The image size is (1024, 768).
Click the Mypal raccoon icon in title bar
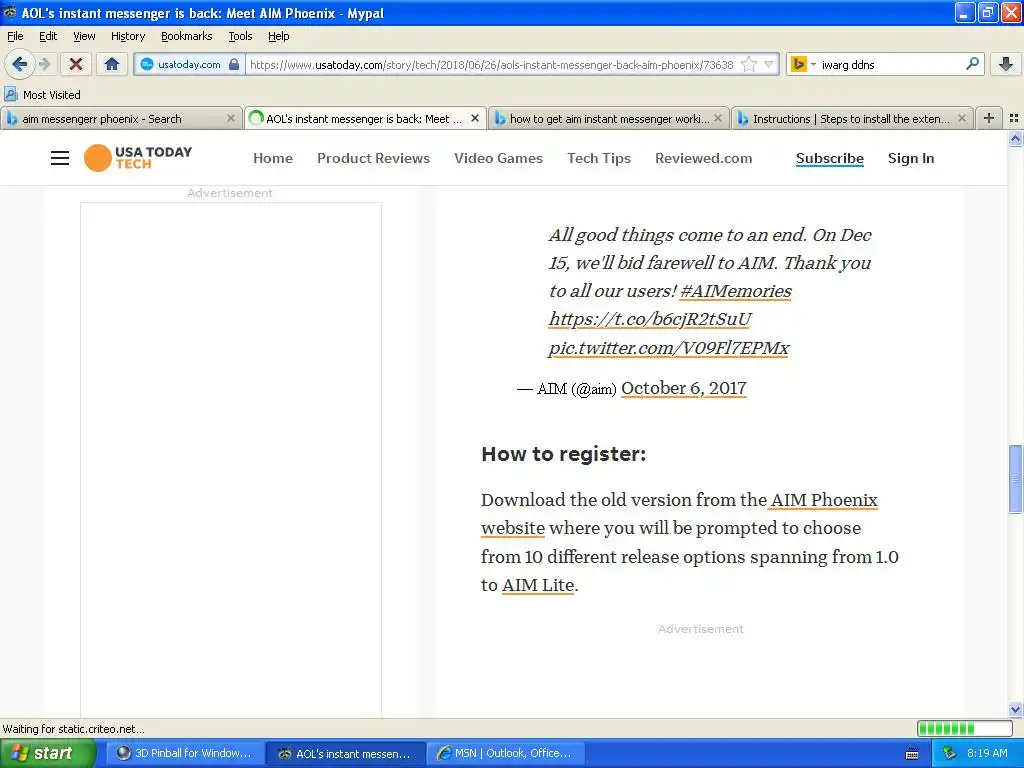tap(10, 12)
